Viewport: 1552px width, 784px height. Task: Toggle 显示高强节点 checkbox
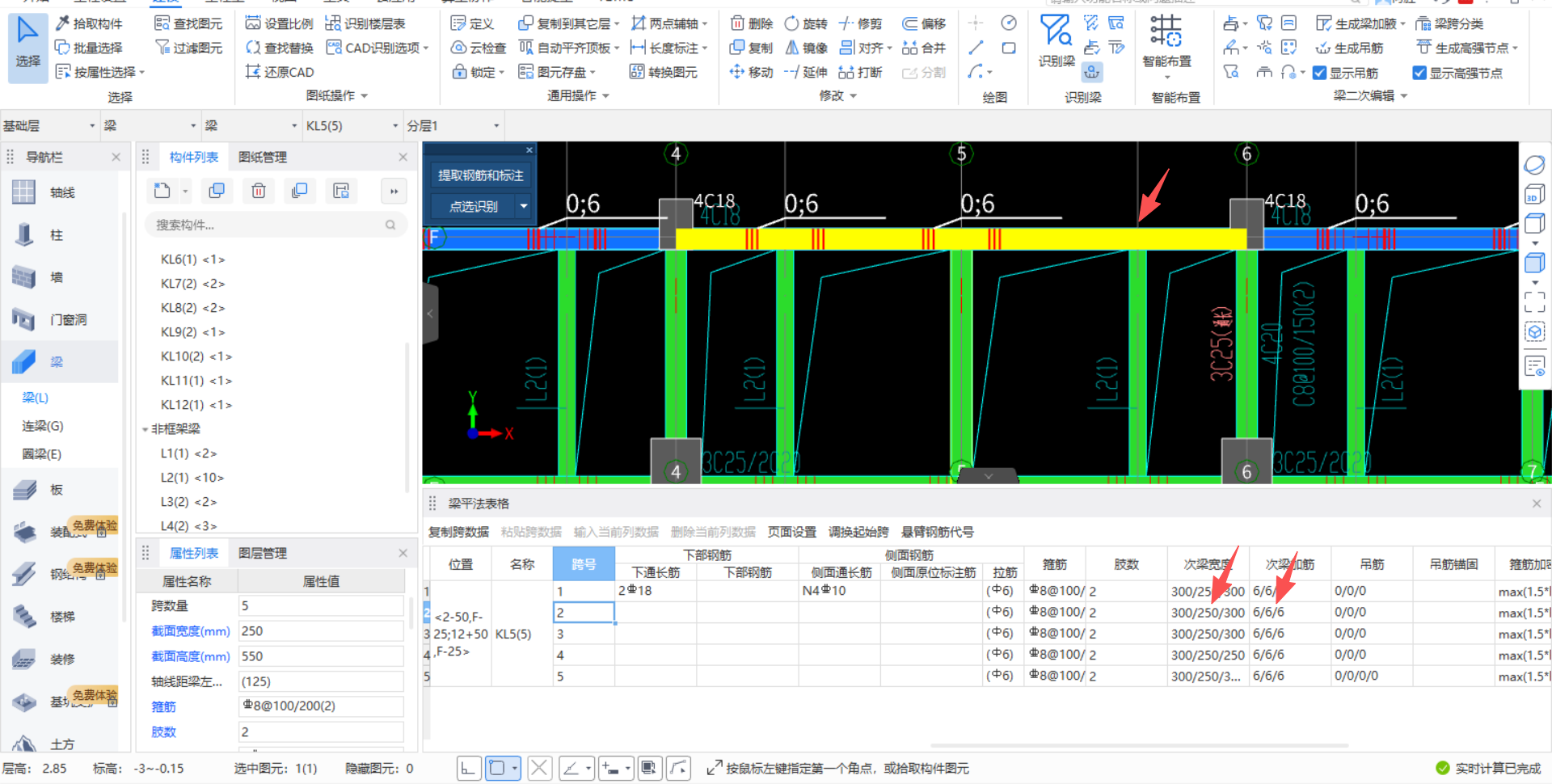pyautogui.click(x=1419, y=73)
